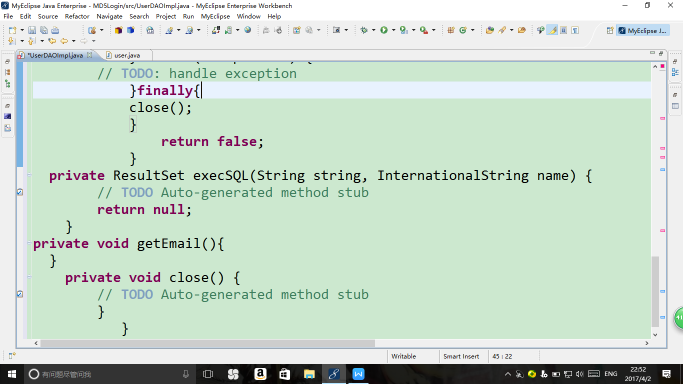Screen dimensions: 683x384
Task: Click the Search flashlight icon
Action: tap(502, 30)
